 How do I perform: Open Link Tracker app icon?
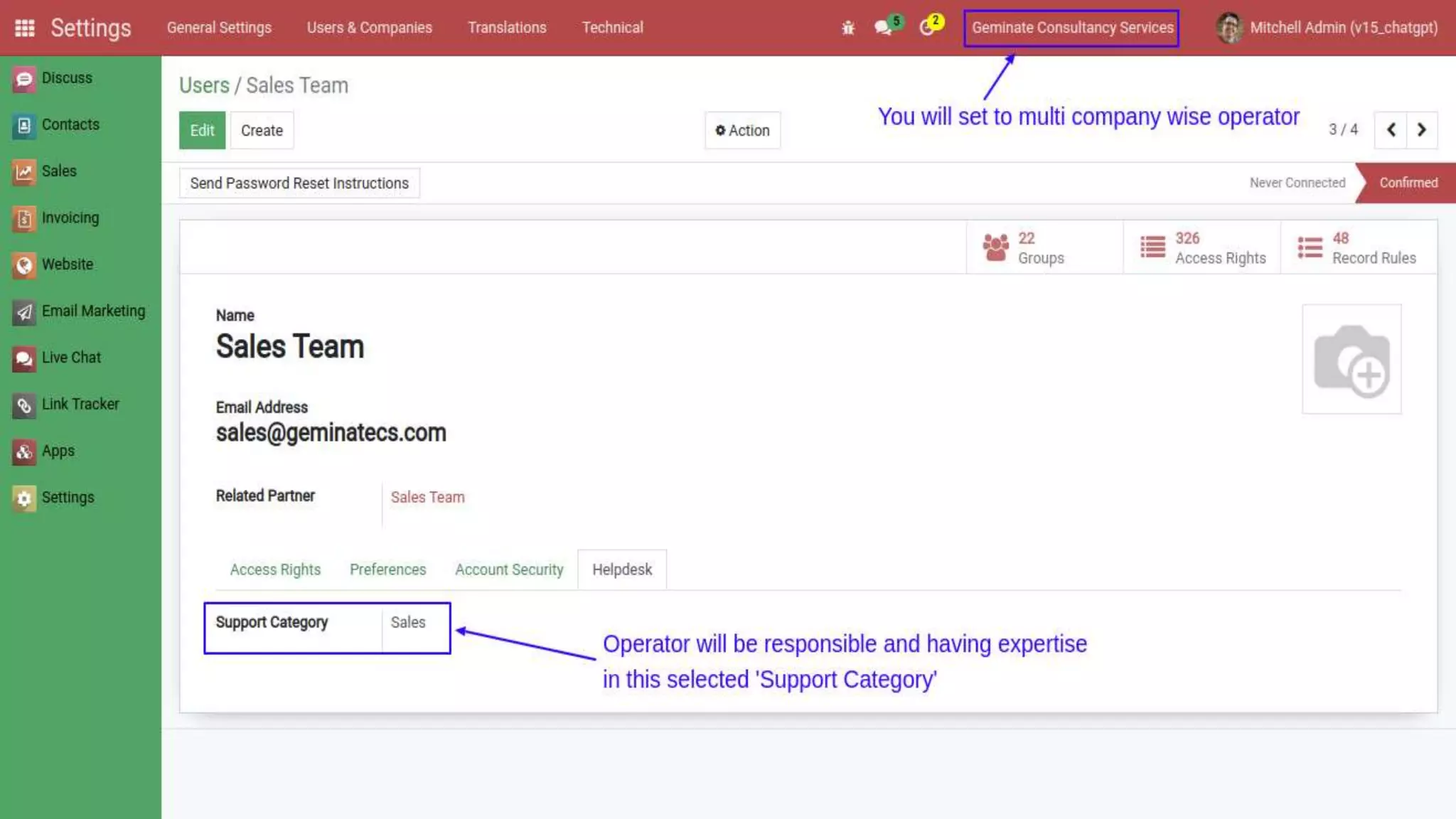pos(23,405)
